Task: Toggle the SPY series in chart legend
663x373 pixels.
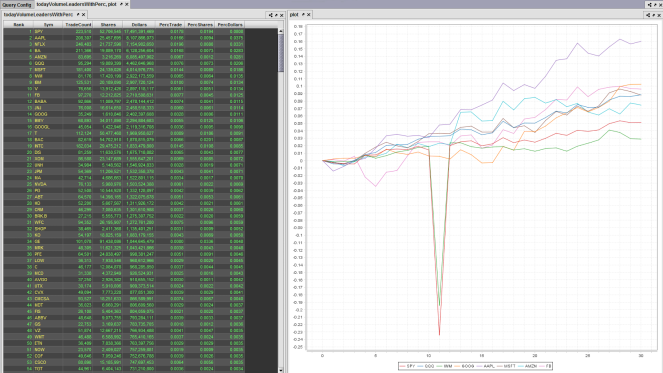Action: 411,366
